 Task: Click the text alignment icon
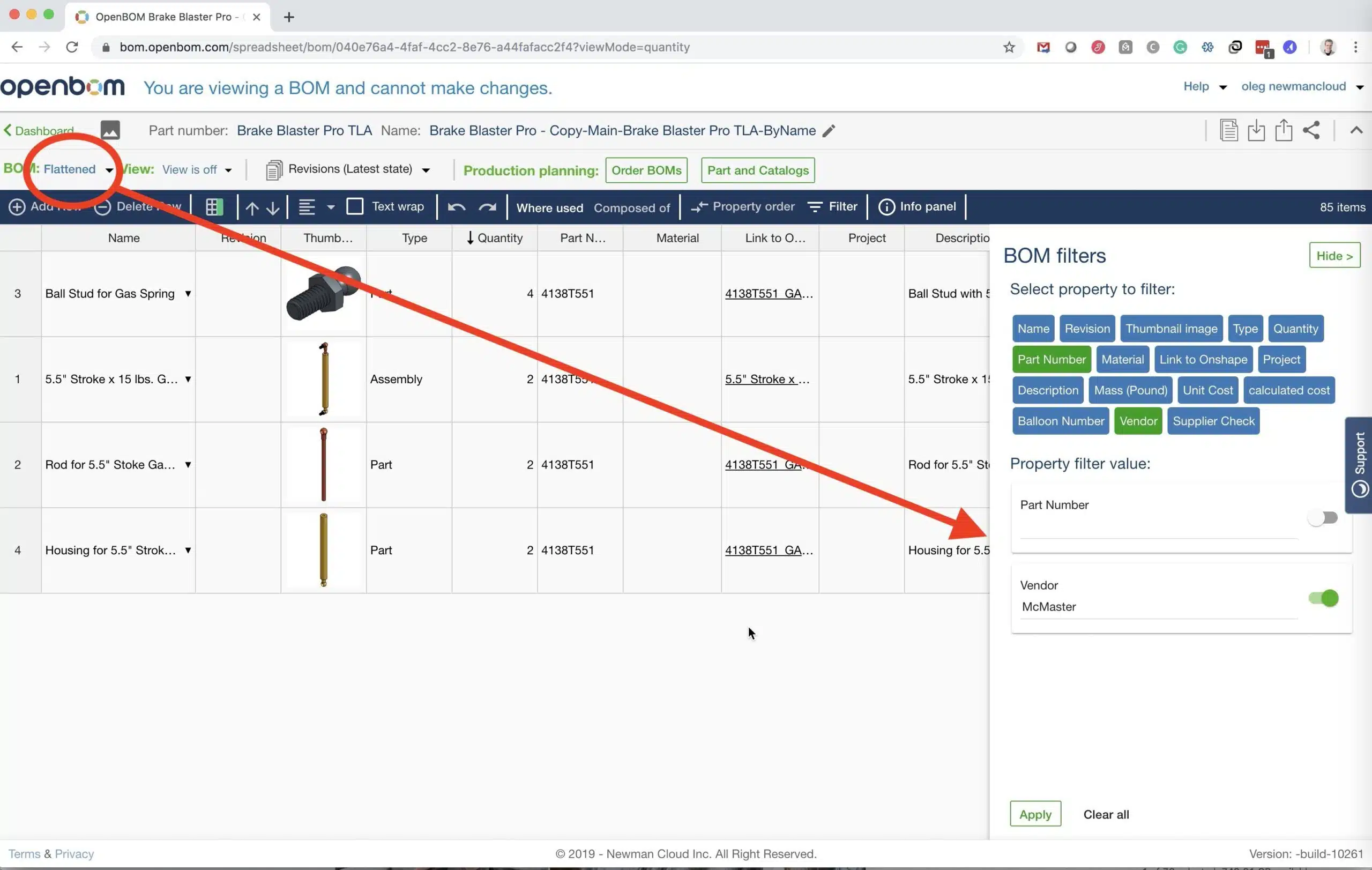coord(307,207)
